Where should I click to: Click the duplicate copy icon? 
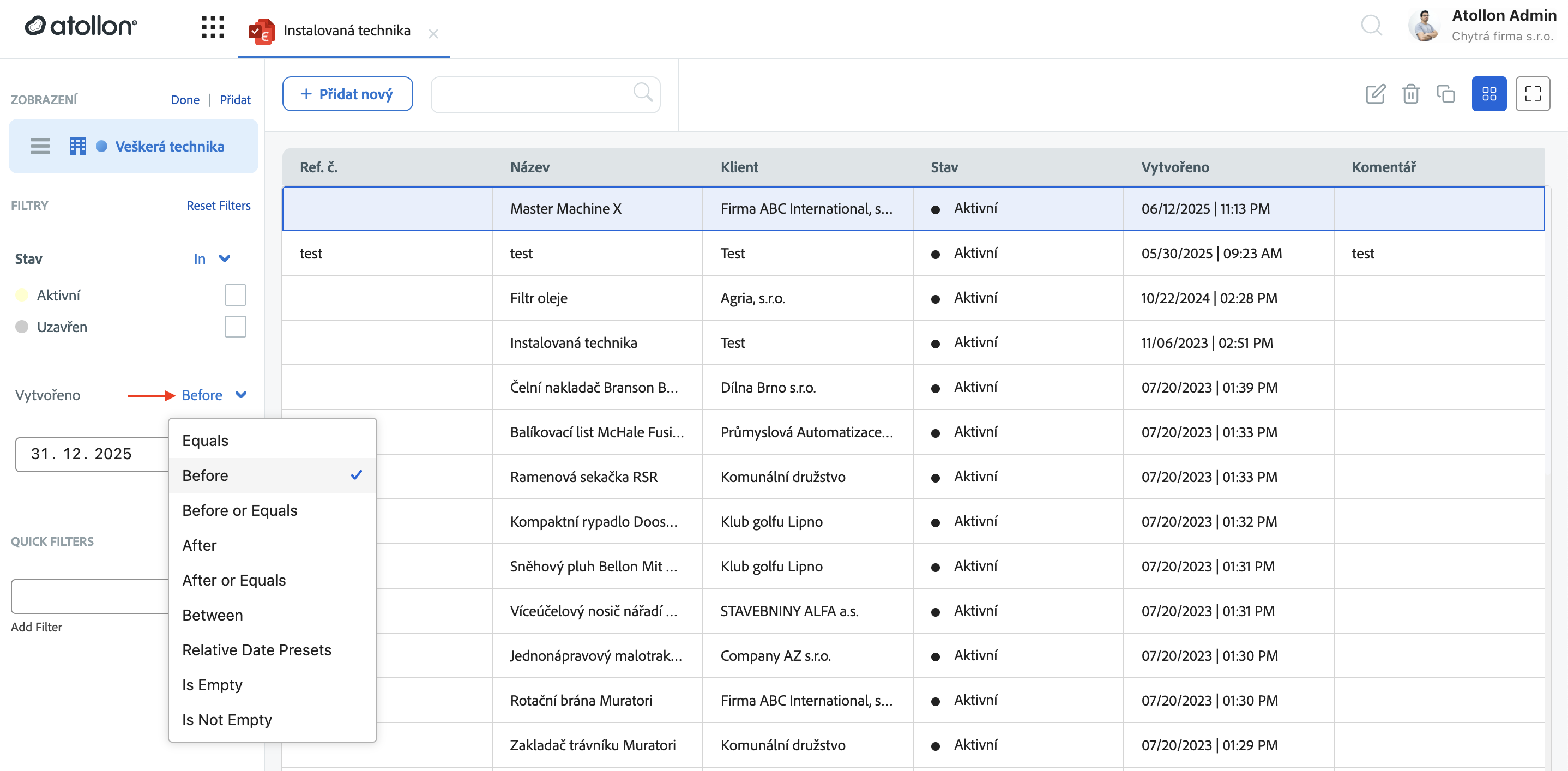1446,94
